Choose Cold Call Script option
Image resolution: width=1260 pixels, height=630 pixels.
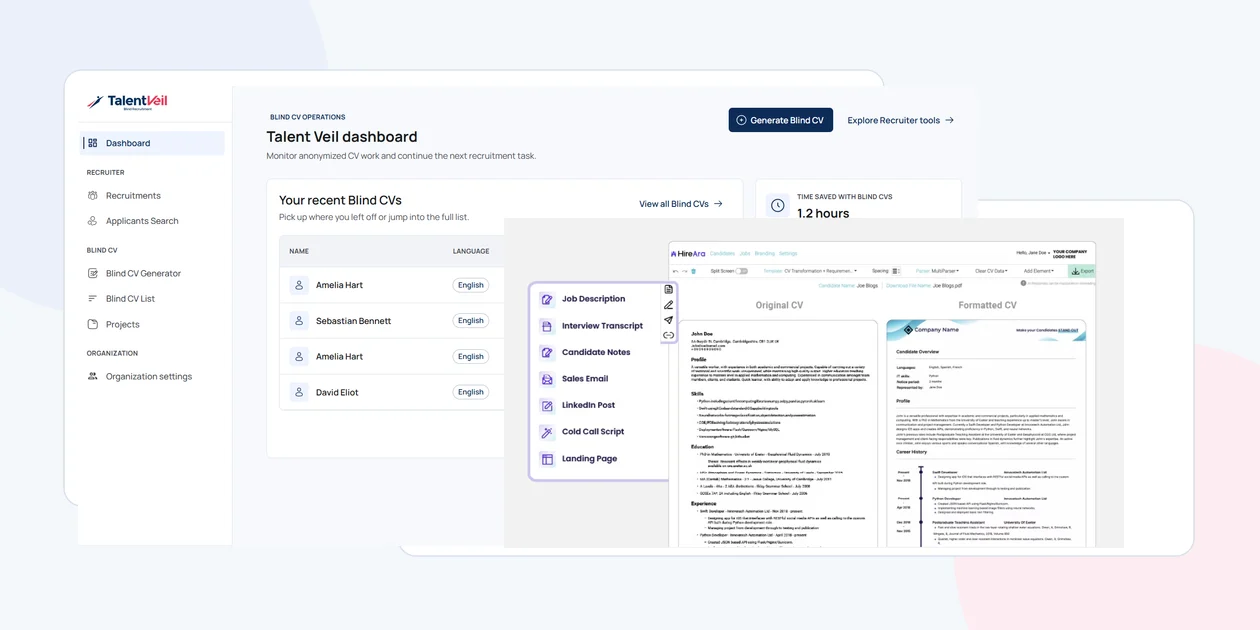pyautogui.click(x=593, y=432)
